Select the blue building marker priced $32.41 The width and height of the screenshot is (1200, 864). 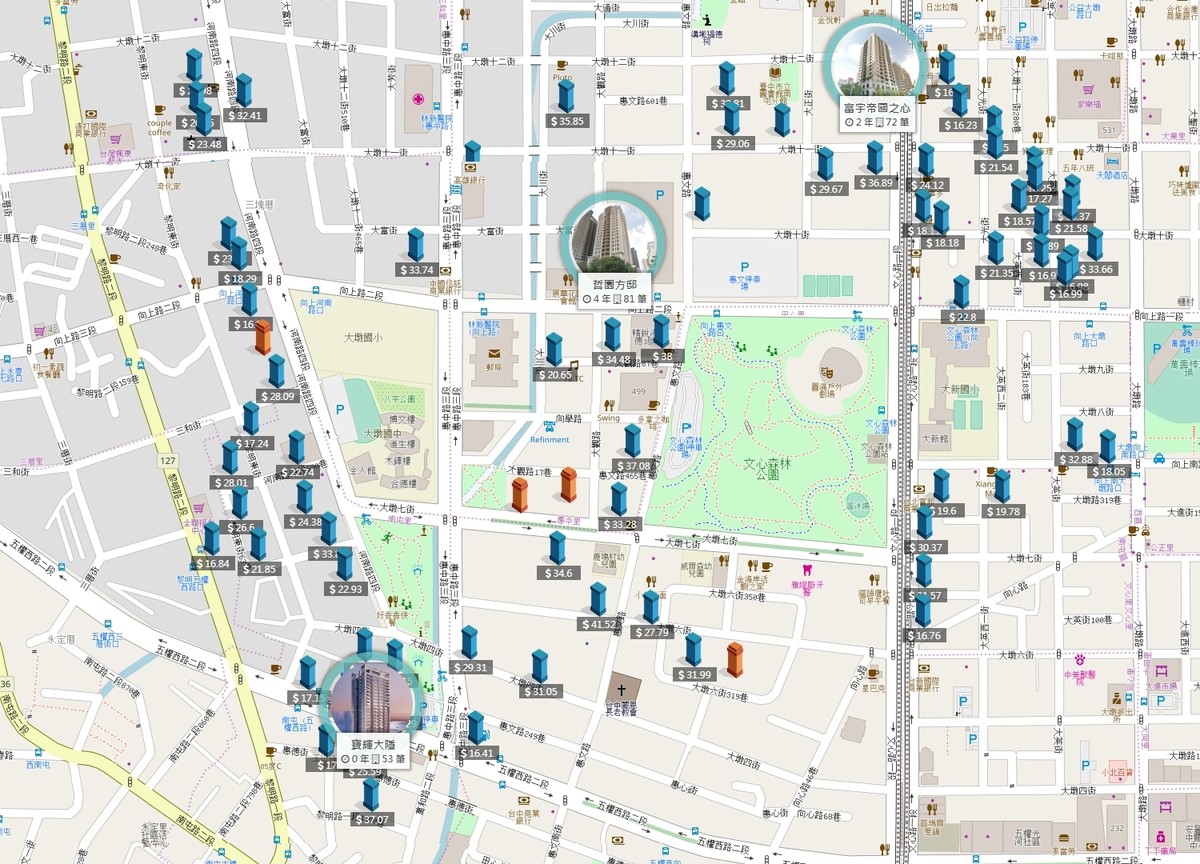[244, 90]
